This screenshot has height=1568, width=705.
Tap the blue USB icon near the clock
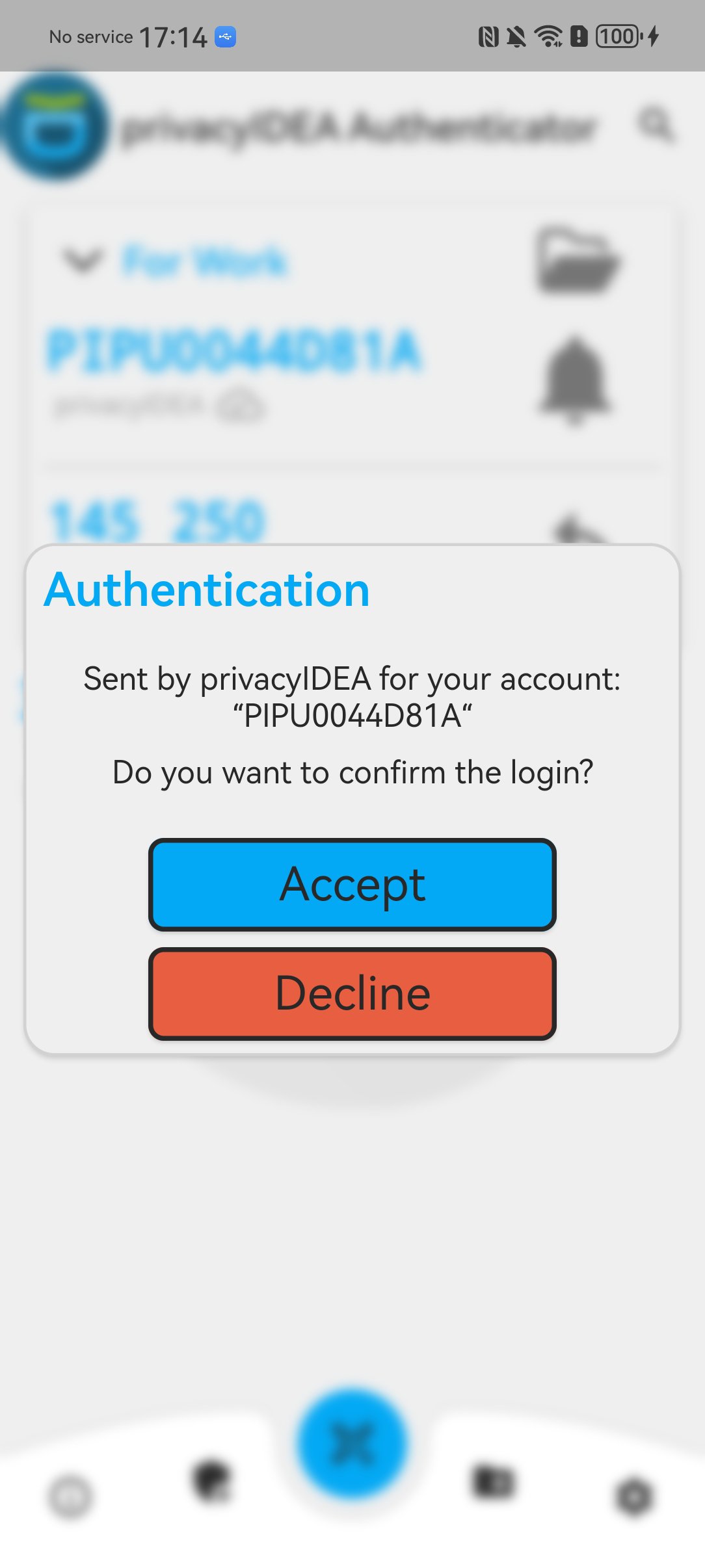click(x=225, y=37)
